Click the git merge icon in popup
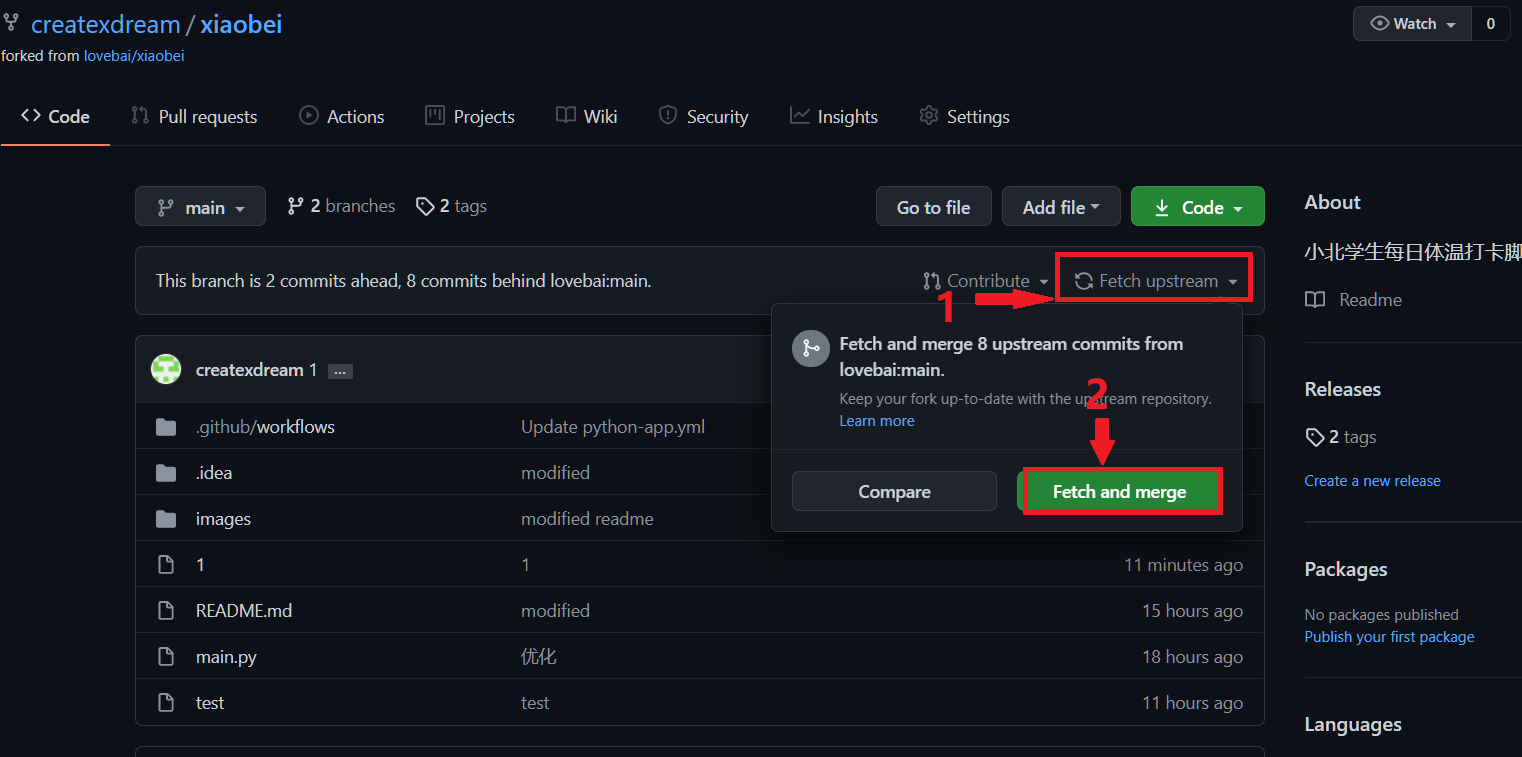 pyautogui.click(x=810, y=348)
